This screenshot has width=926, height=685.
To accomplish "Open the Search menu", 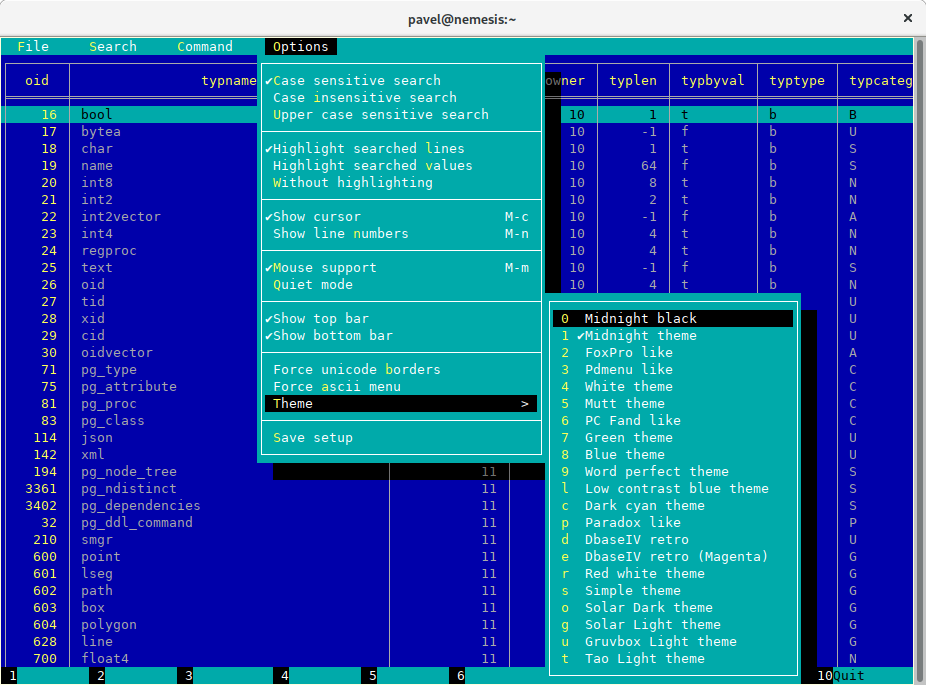I will click(x=112, y=46).
